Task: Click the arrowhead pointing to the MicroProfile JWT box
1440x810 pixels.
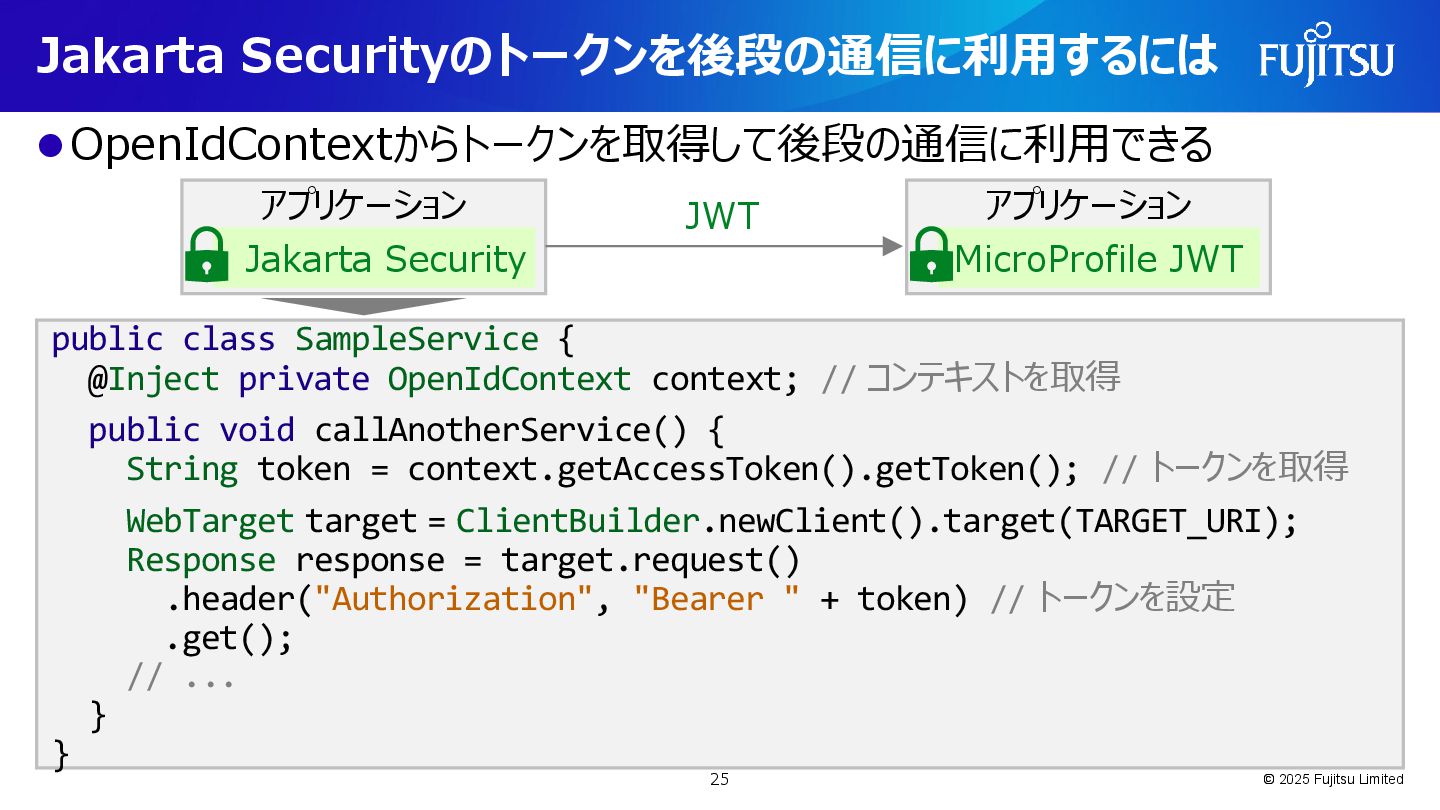Action: pyautogui.click(x=893, y=246)
